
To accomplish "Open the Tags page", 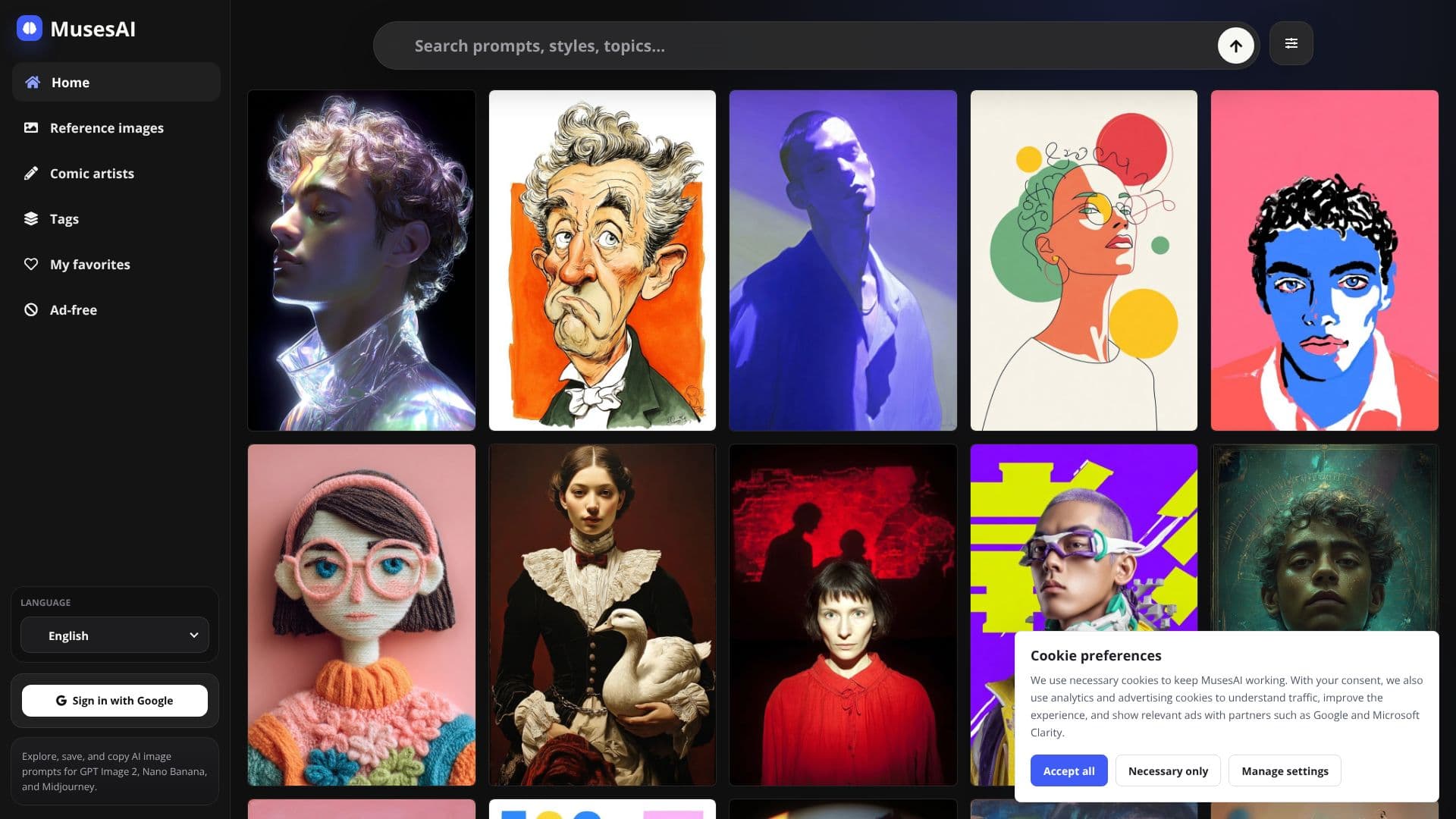I will coord(116,218).
